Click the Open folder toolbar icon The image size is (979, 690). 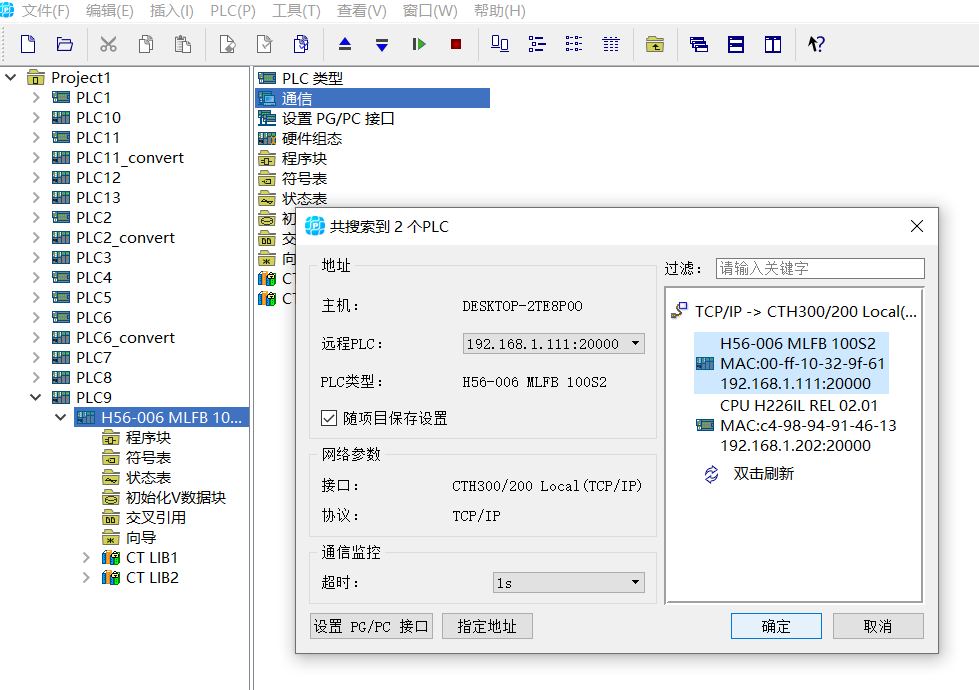[65, 44]
